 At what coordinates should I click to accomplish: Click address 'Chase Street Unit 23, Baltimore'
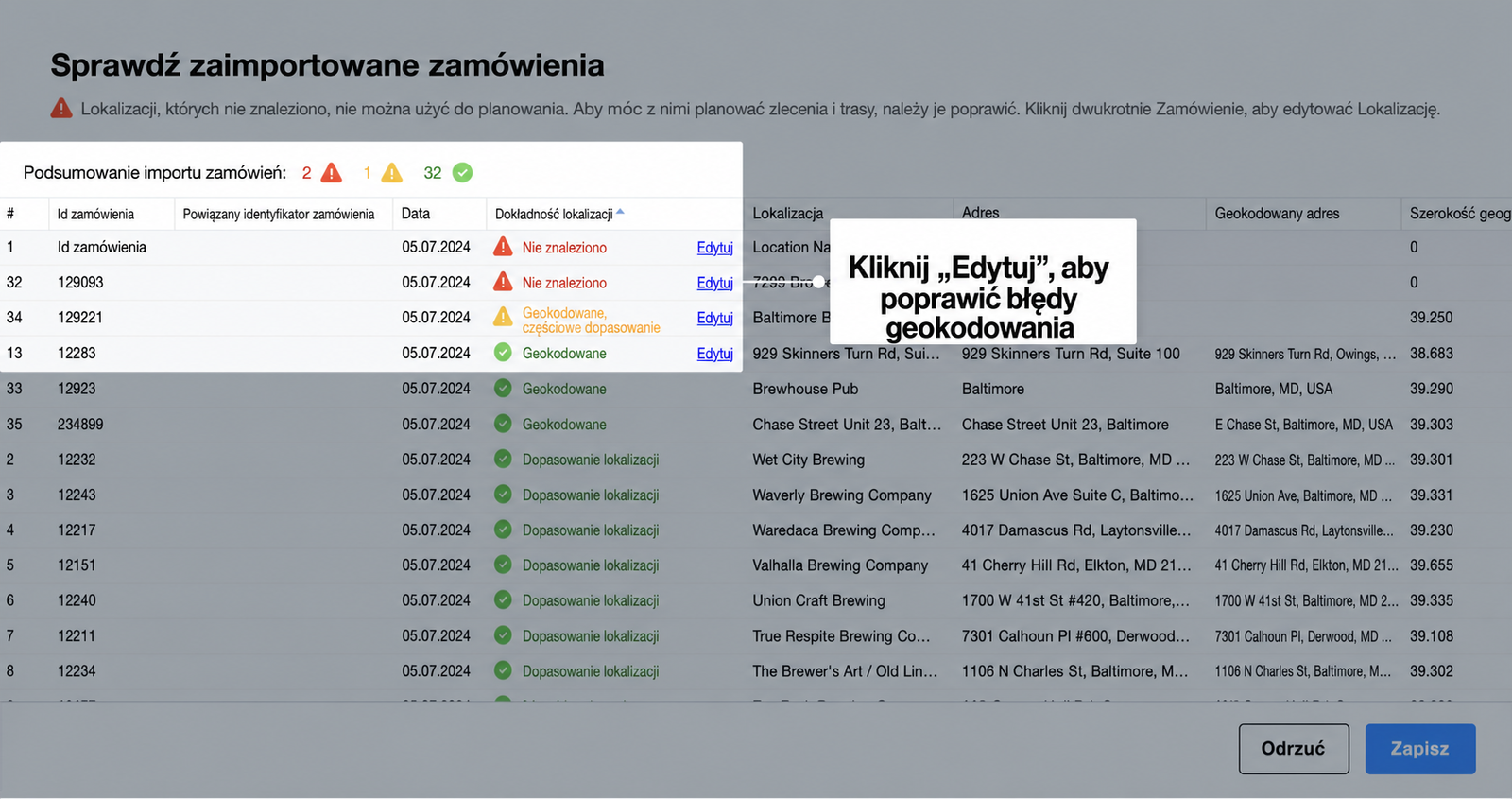(x=1065, y=425)
